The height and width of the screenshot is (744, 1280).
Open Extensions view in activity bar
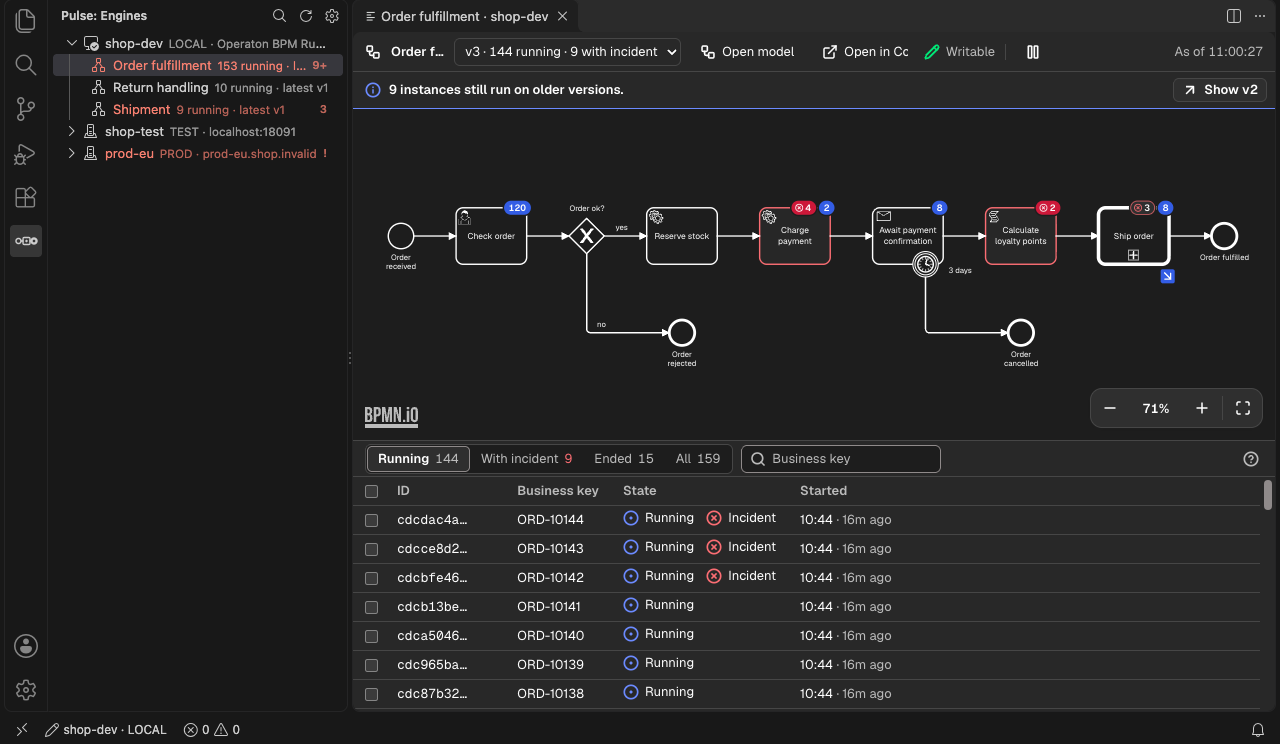pyautogui.click(x=26, y=197)
